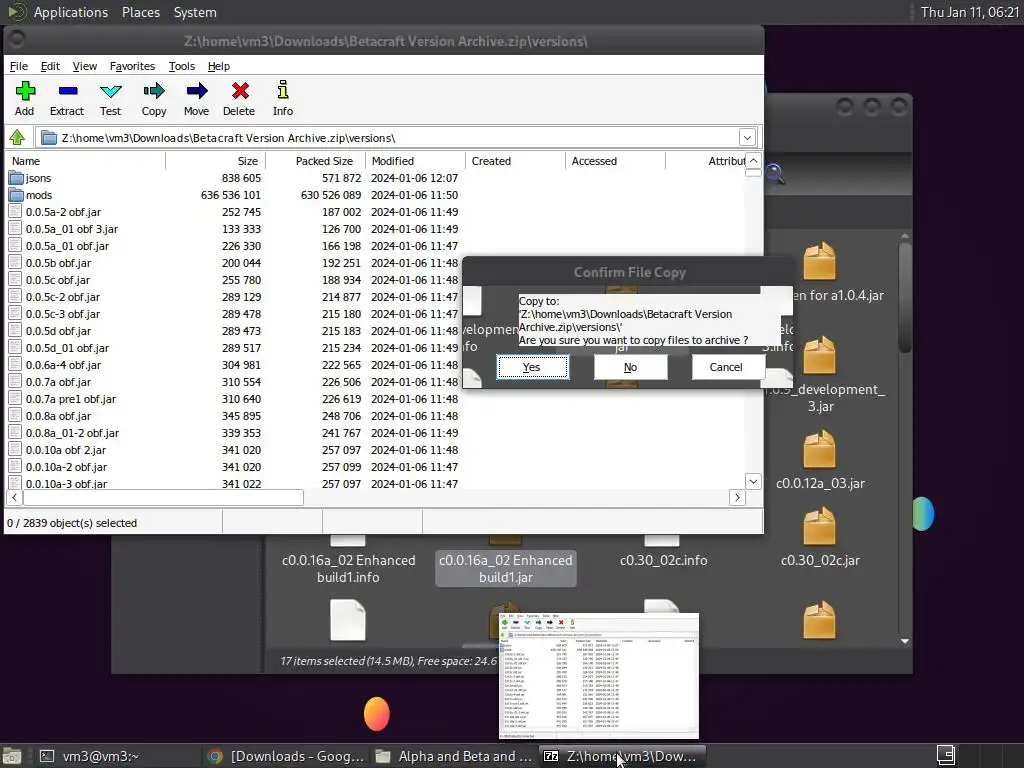Sort file list by Size column

(216, 161)
